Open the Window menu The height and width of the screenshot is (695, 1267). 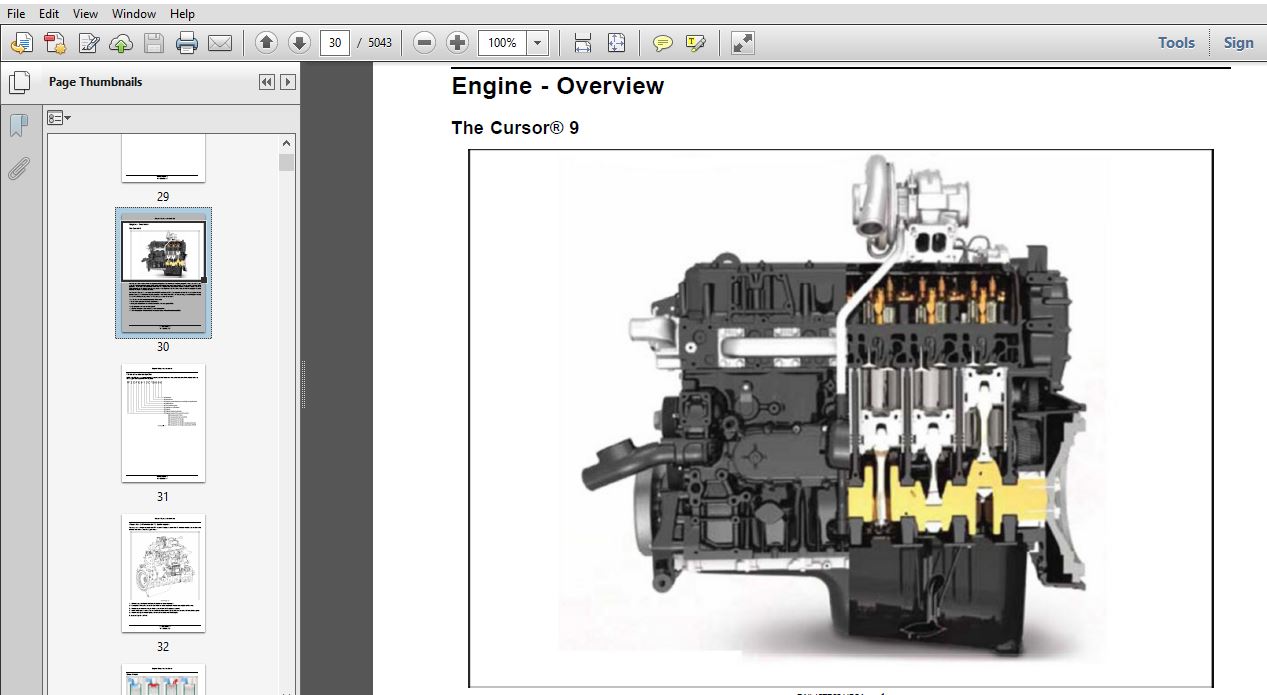(x=134, y=14)
